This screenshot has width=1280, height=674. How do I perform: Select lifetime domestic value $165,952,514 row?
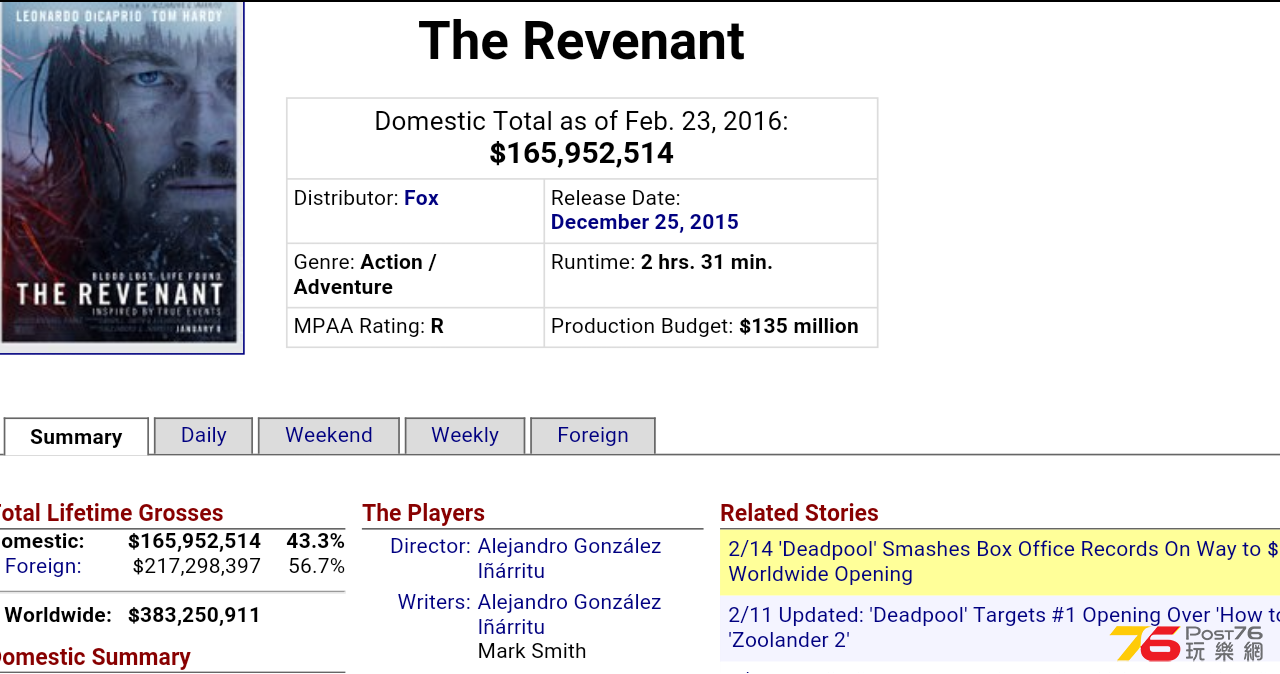tap(172, 541)
